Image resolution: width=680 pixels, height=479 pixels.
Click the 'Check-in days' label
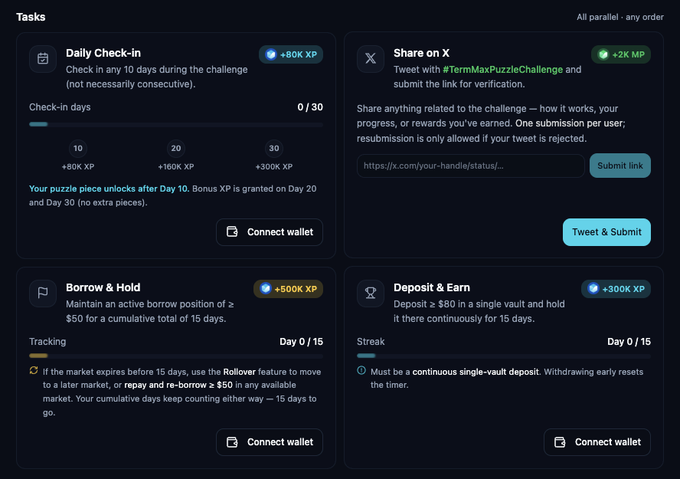point(60,107)
